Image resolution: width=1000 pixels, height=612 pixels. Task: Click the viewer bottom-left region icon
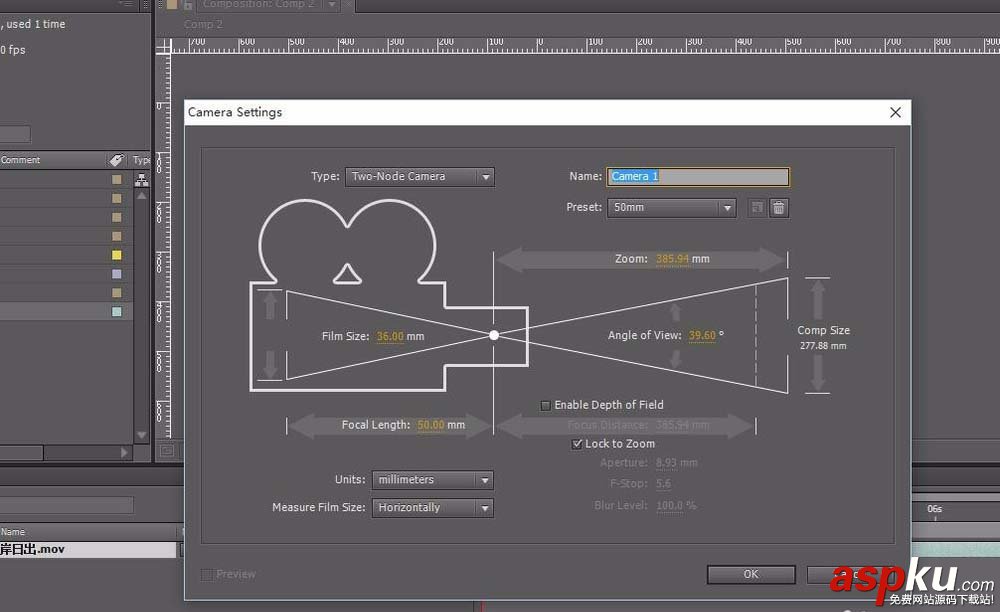[166, 451]
